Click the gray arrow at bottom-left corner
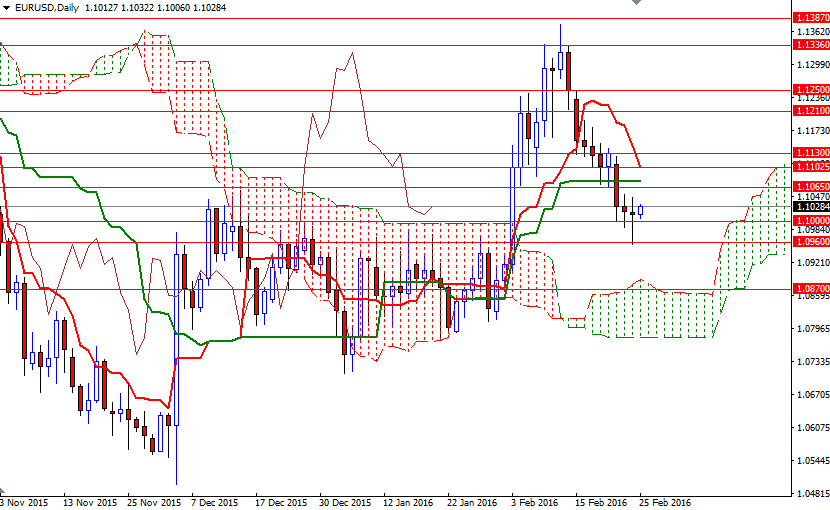This screenshot has width=830, height=510. click(x=3, y=491)
